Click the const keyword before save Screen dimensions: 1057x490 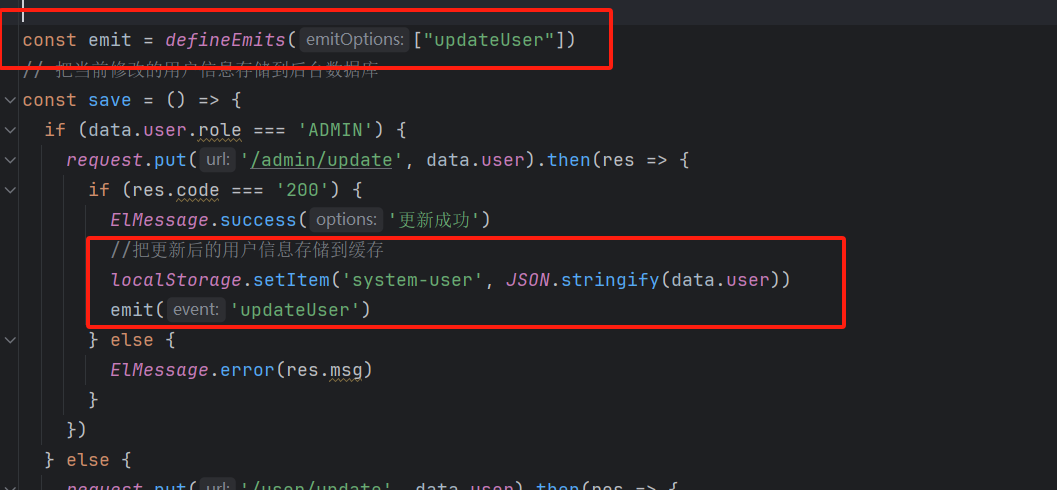(x=49, y=100)
